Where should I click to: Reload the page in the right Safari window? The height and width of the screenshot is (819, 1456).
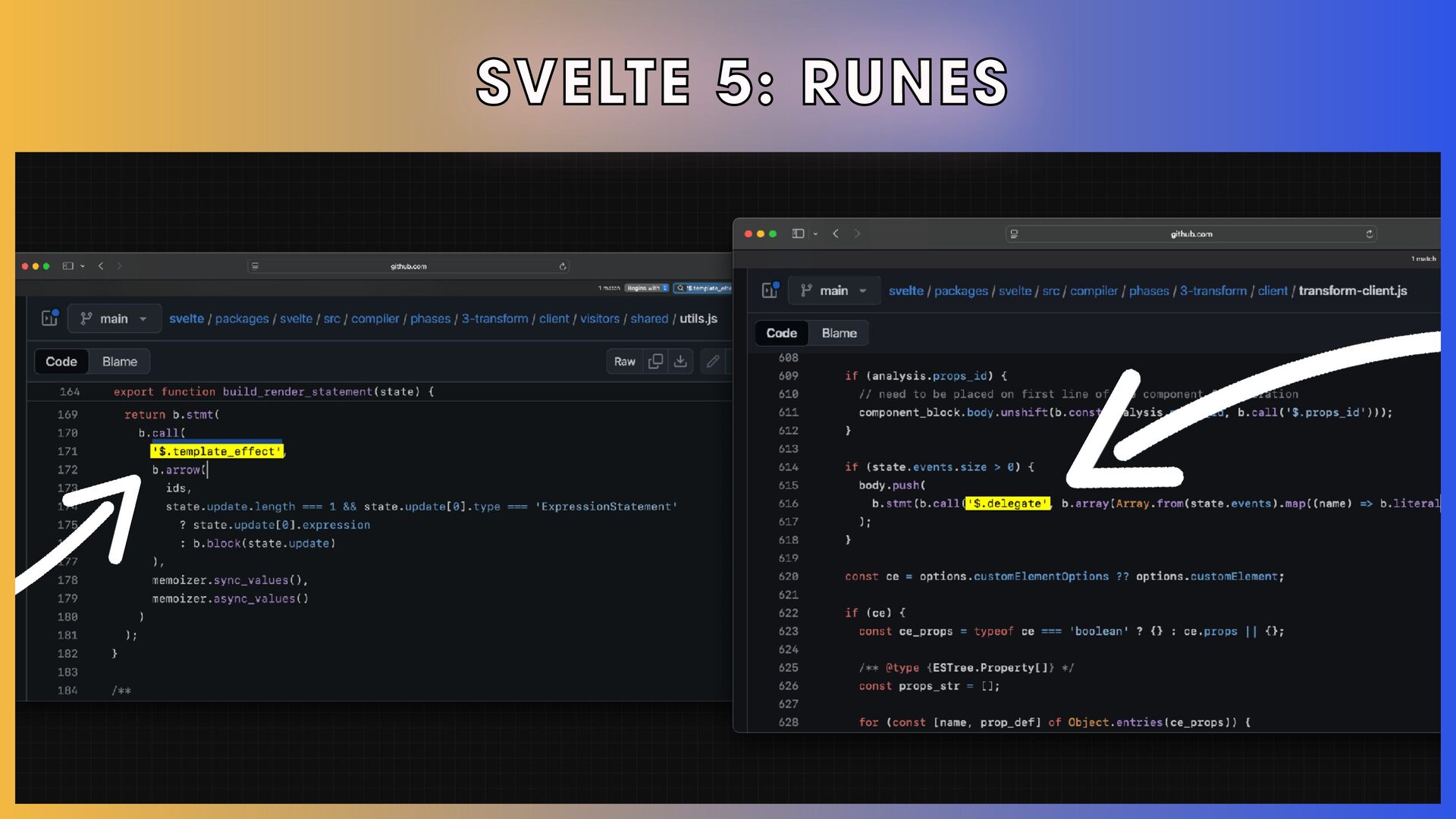(x=1370, y=234)
